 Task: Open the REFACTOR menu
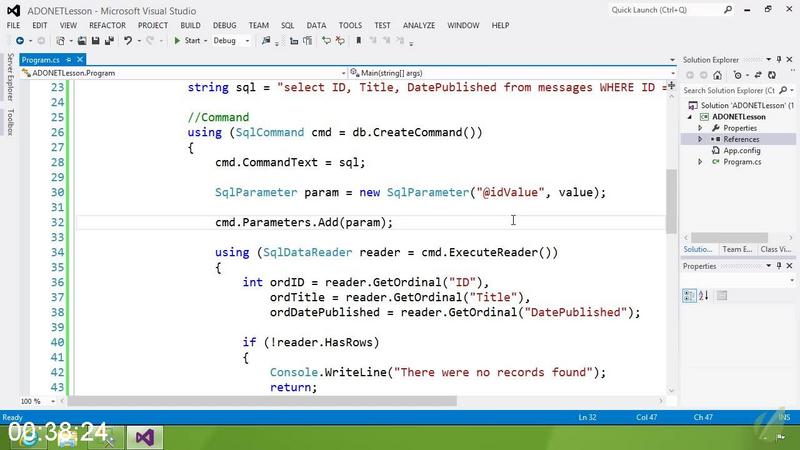pos(107,25)
